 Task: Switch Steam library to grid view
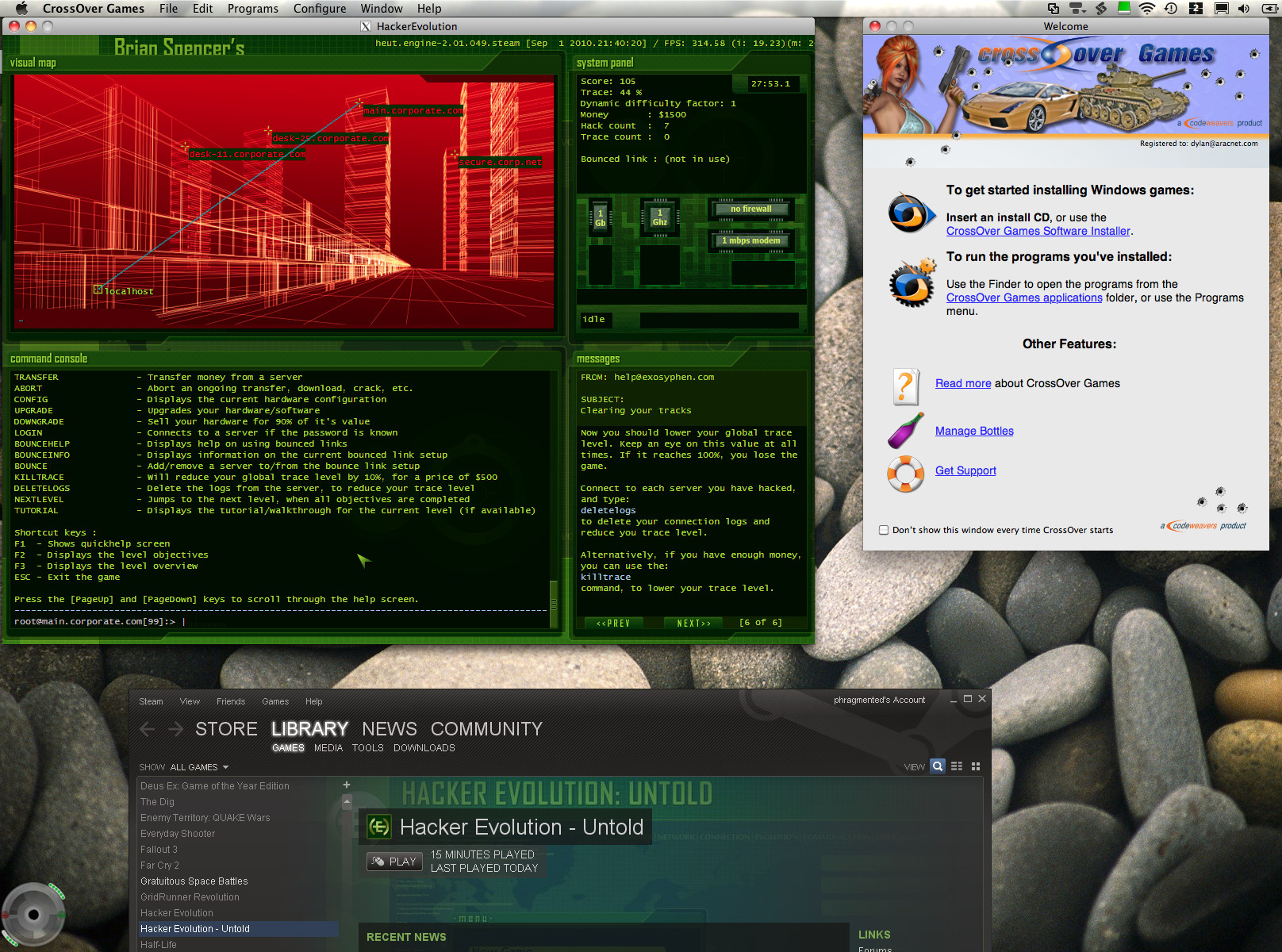976,766
